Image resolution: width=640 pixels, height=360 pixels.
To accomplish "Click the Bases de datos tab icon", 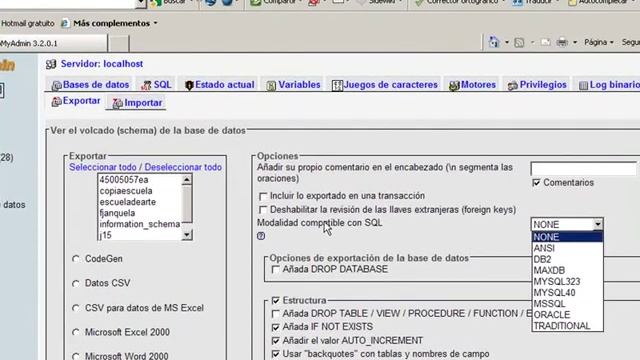I will (x=56, y=85).
